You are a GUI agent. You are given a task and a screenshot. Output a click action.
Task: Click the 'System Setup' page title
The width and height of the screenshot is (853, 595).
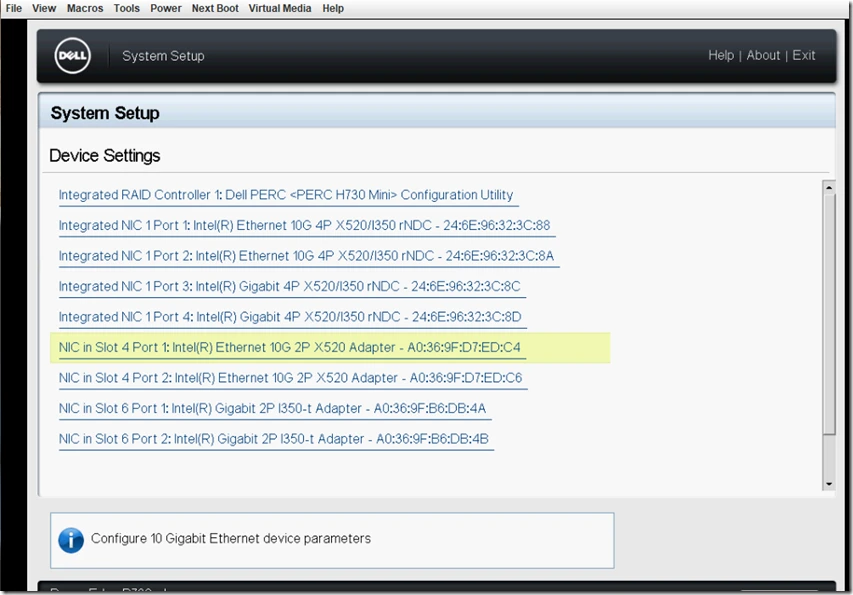tap(105, 113)
